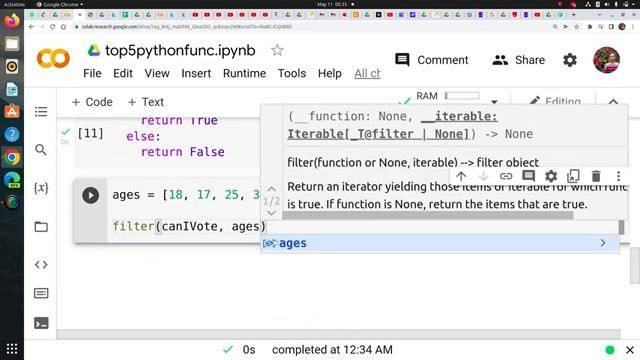Open the table of contents sidebar

click(41, 111)
